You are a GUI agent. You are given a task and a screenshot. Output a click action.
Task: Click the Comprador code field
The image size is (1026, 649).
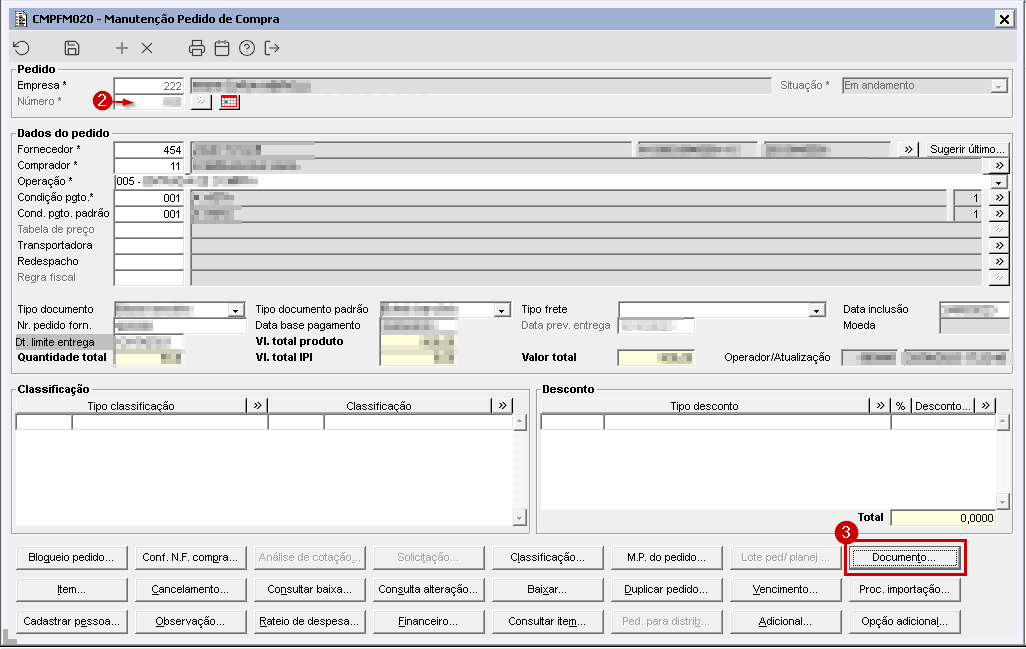pos(149,166)
